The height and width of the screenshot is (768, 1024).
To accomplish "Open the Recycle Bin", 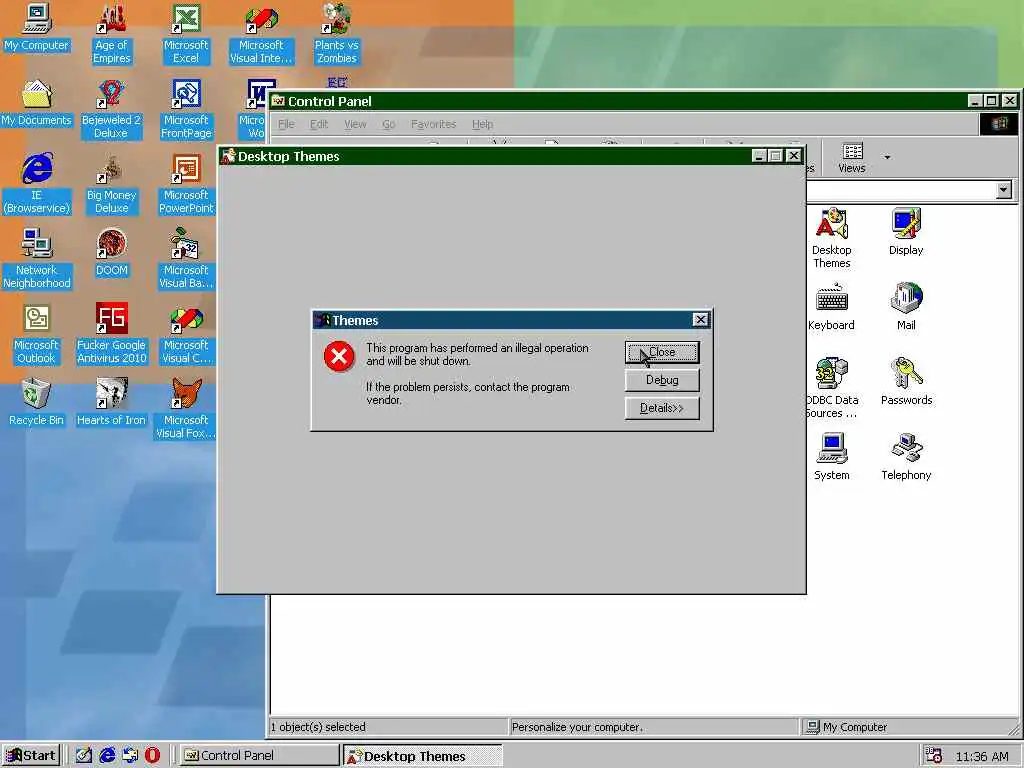I will pos(37,403).
